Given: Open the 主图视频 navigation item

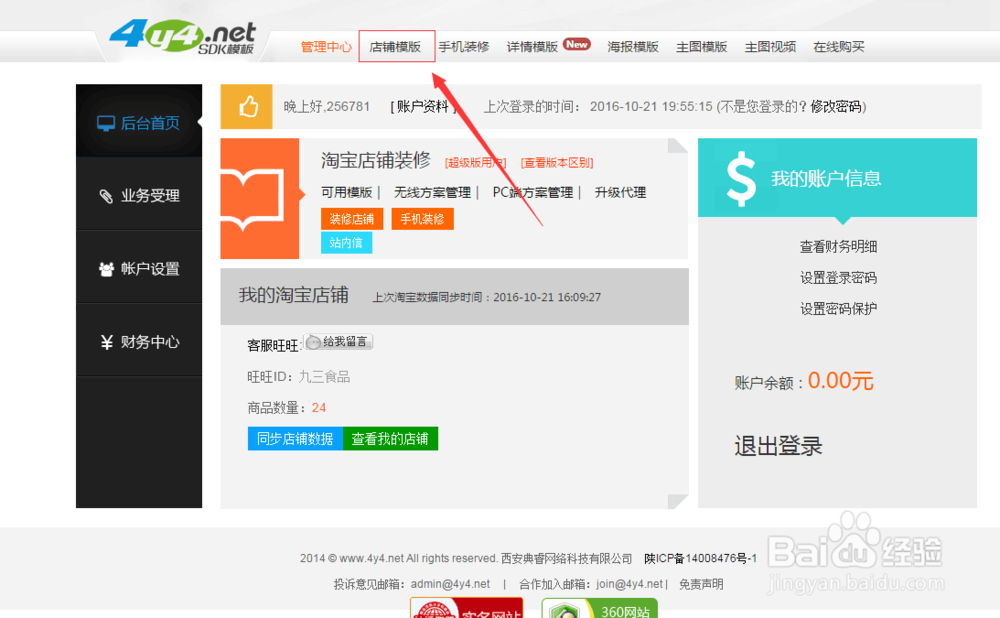Looking at the screenshot, I should coord(770,47).
